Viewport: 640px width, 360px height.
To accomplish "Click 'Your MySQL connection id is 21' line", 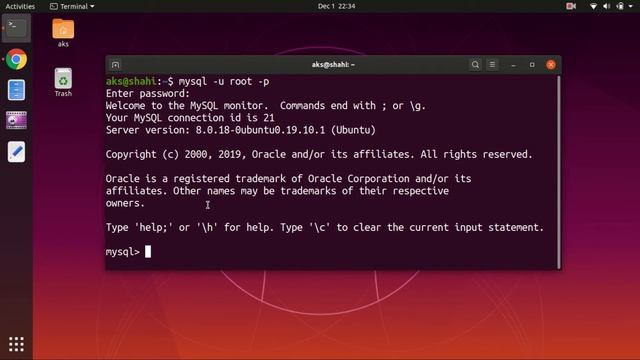I will (190, 118).
